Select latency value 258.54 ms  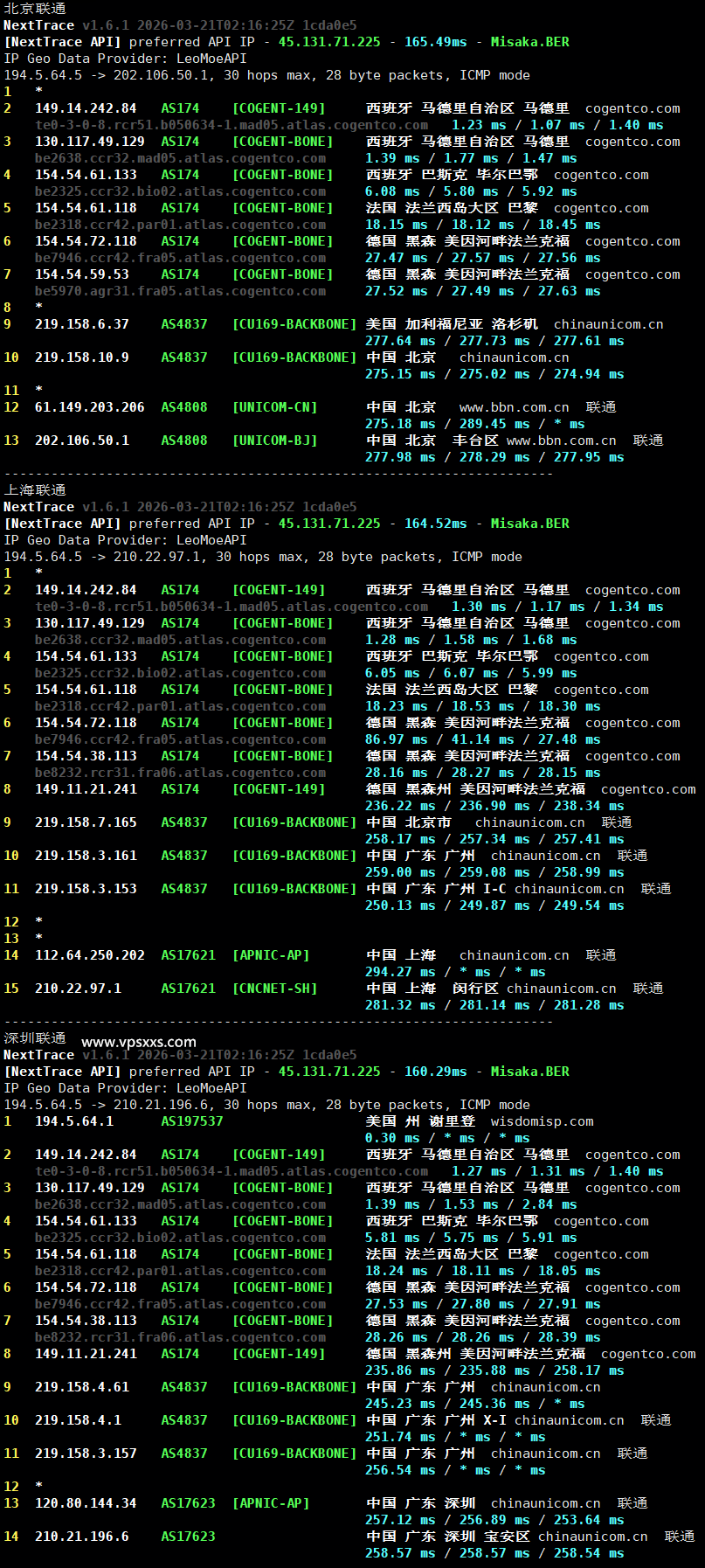pos(589,1553)
